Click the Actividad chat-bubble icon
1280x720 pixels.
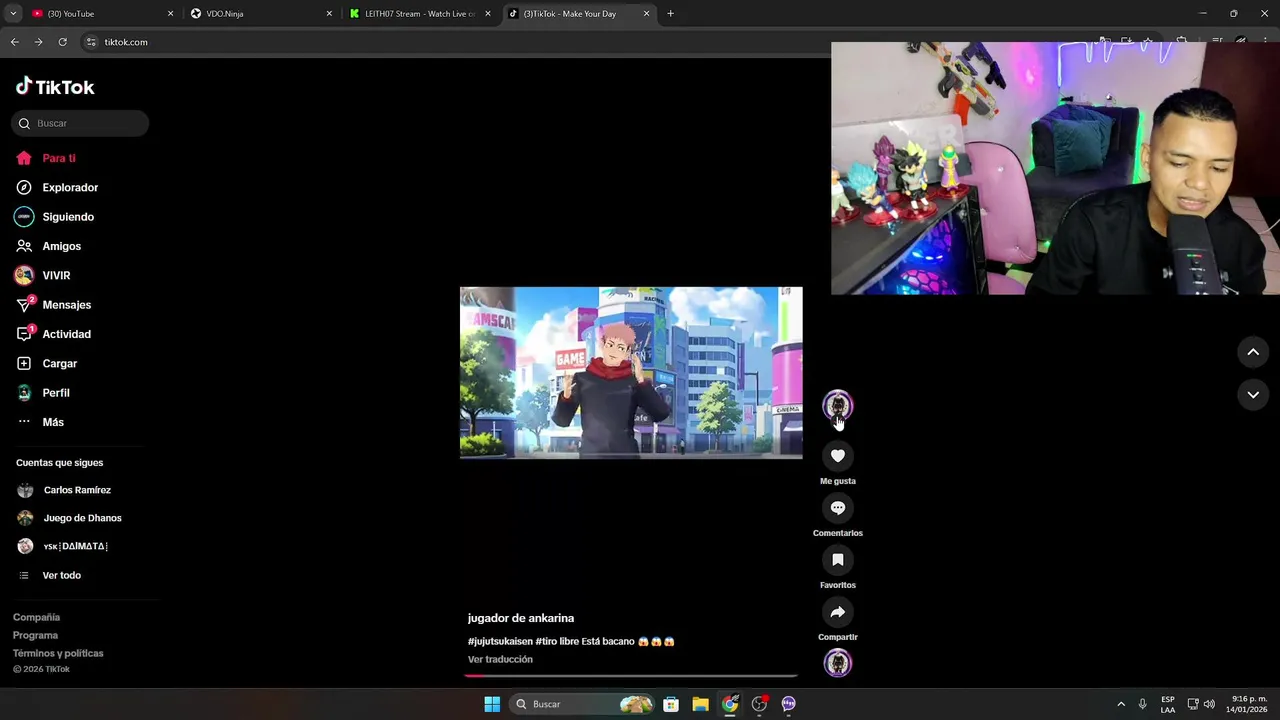point(24,334)
